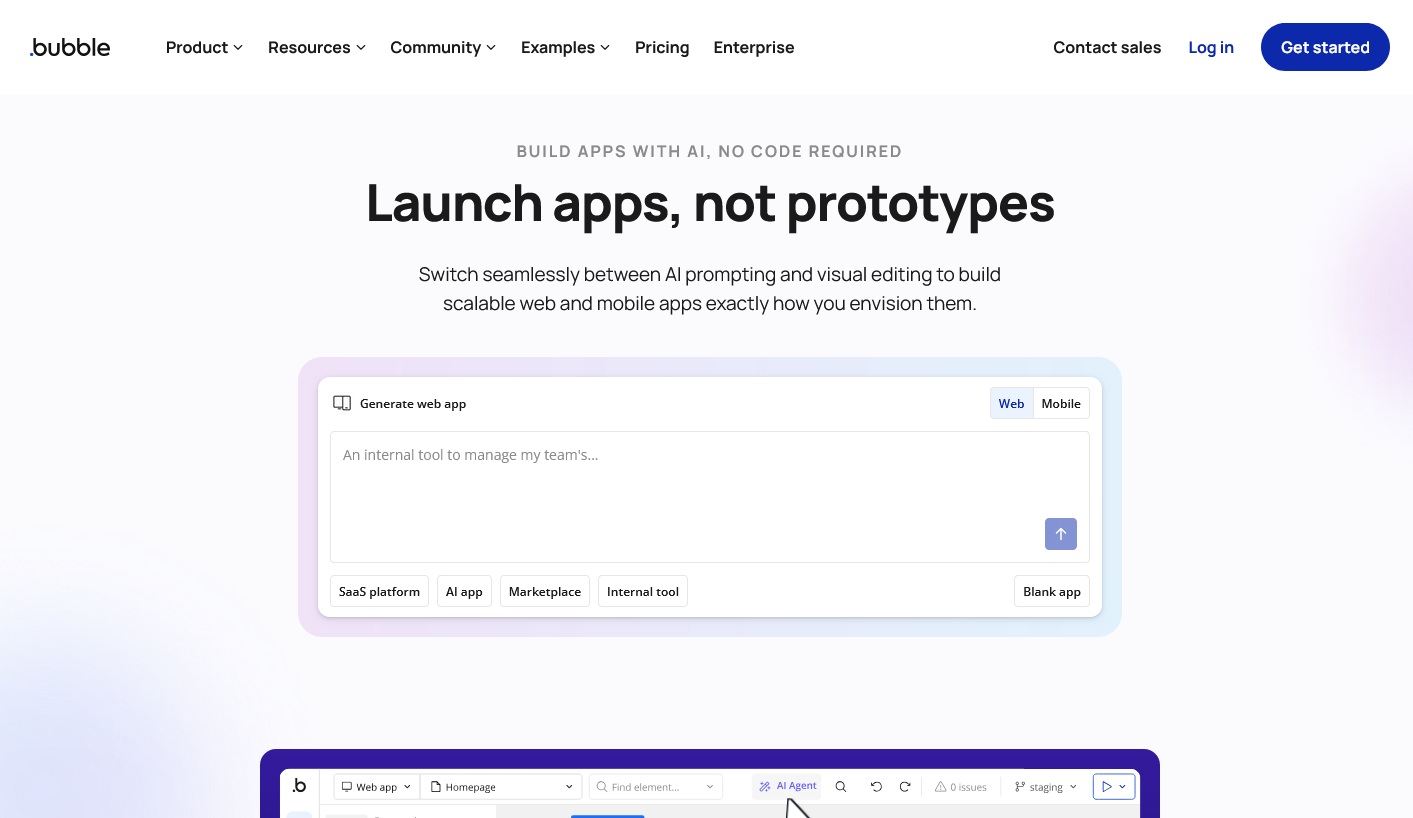Click the Bubble 'b' logo in the editor preview
This screenshot has height=818, width=1413.
click(299, 786)
